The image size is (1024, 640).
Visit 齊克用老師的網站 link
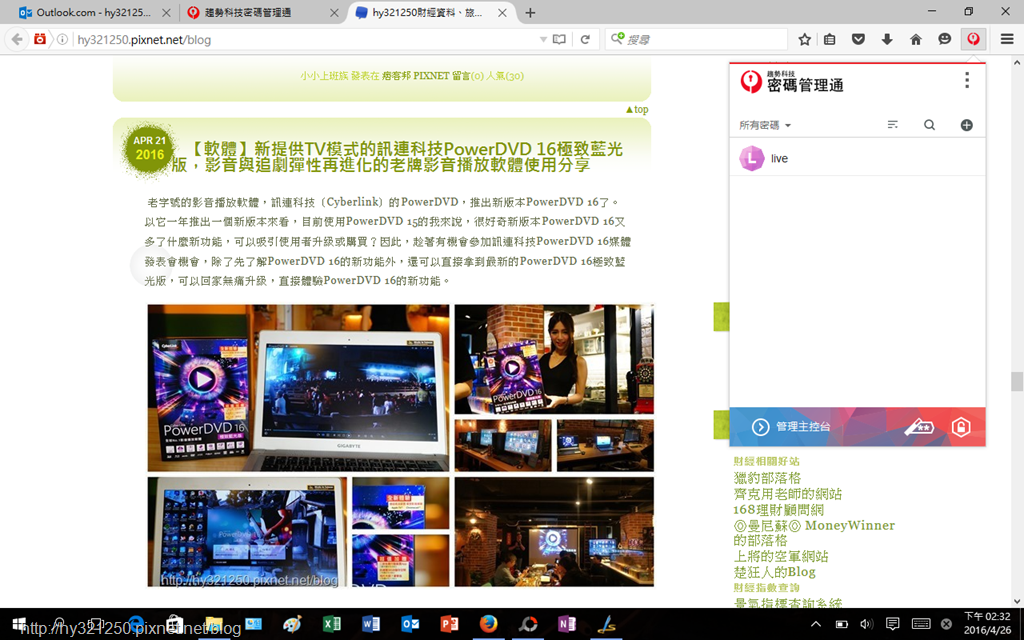coord(788,494)
